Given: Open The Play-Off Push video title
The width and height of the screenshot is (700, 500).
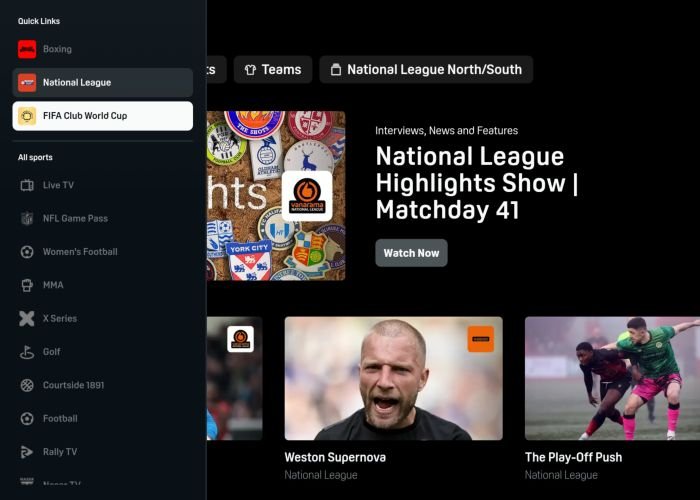Looking at the screenshot, I should (x=573, y=457).
